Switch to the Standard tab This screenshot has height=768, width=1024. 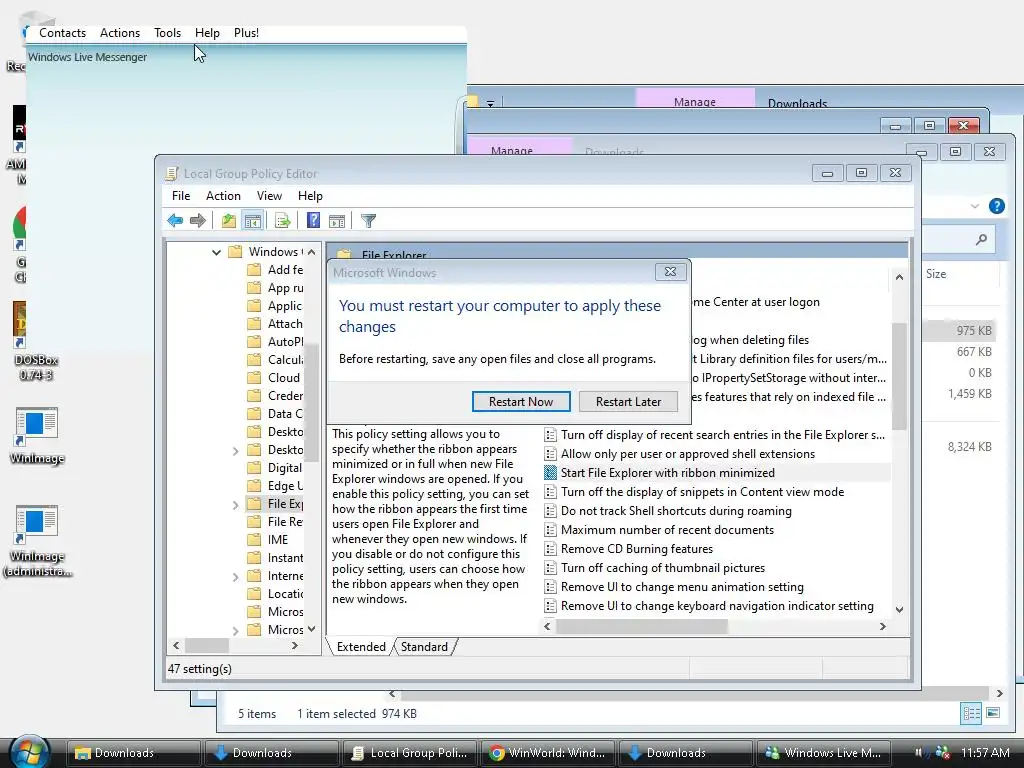pyautogui.click(x=424, y=647)
